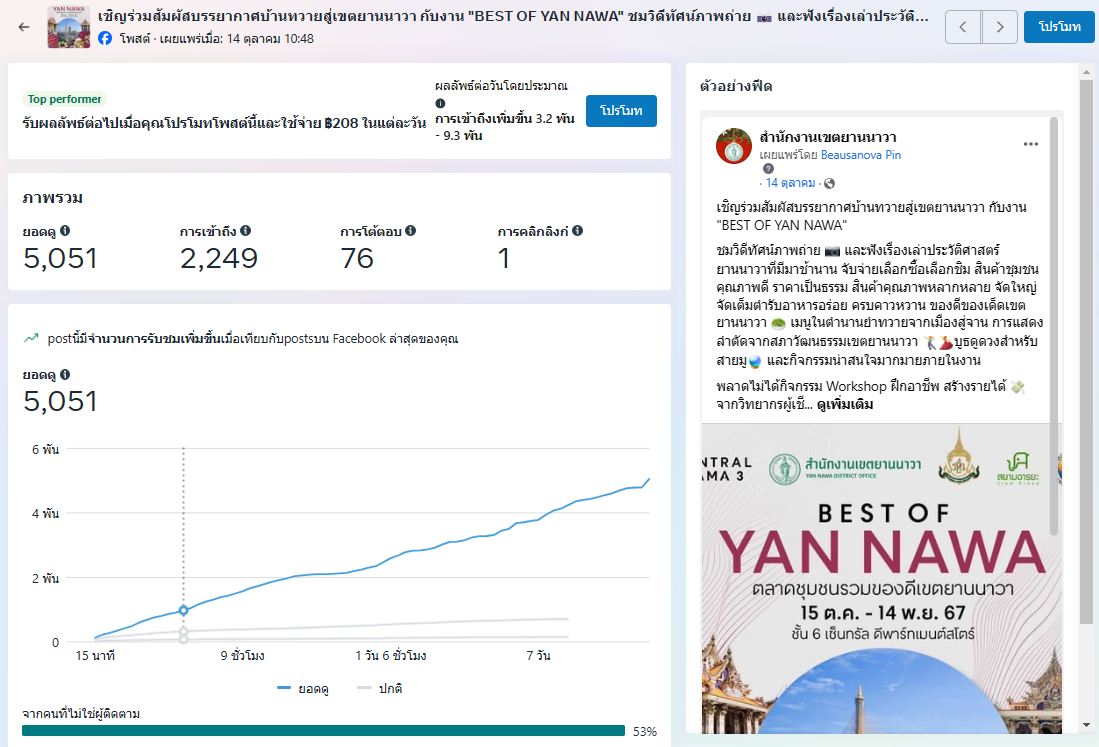Expand post text with ดูเพิ่มเติม

tap(845, 405)
